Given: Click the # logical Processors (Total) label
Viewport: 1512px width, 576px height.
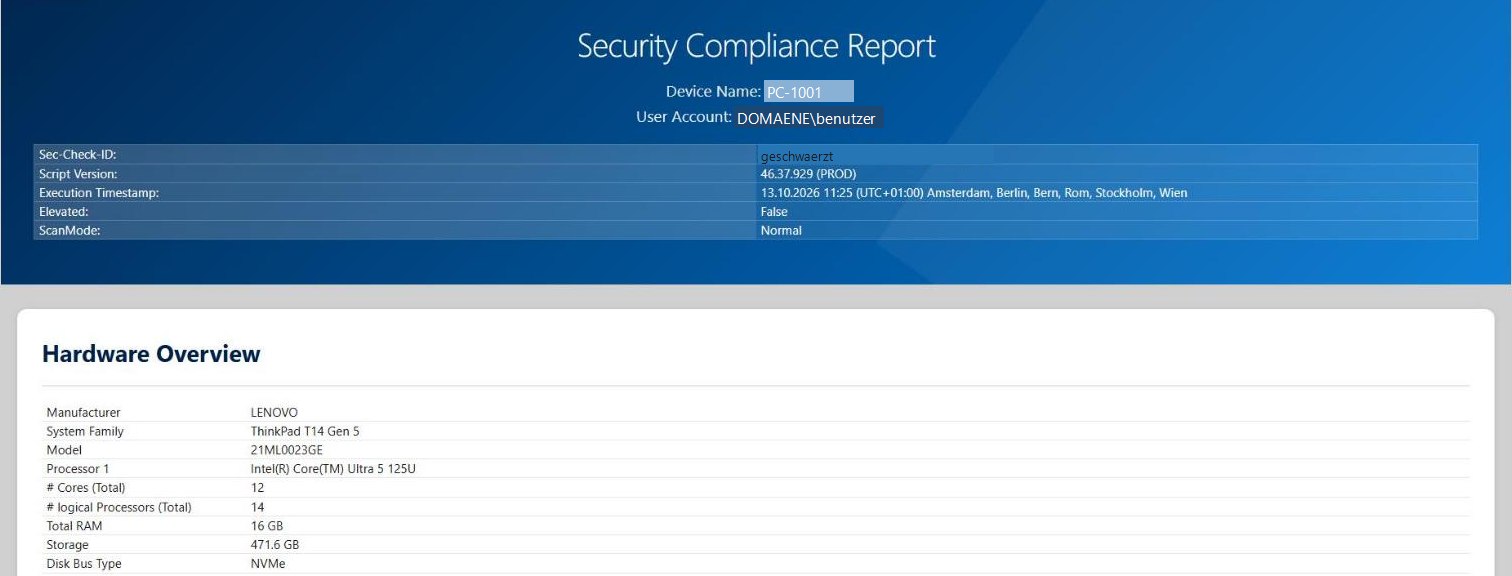Looking at the screenshot, I should point(118,507).
